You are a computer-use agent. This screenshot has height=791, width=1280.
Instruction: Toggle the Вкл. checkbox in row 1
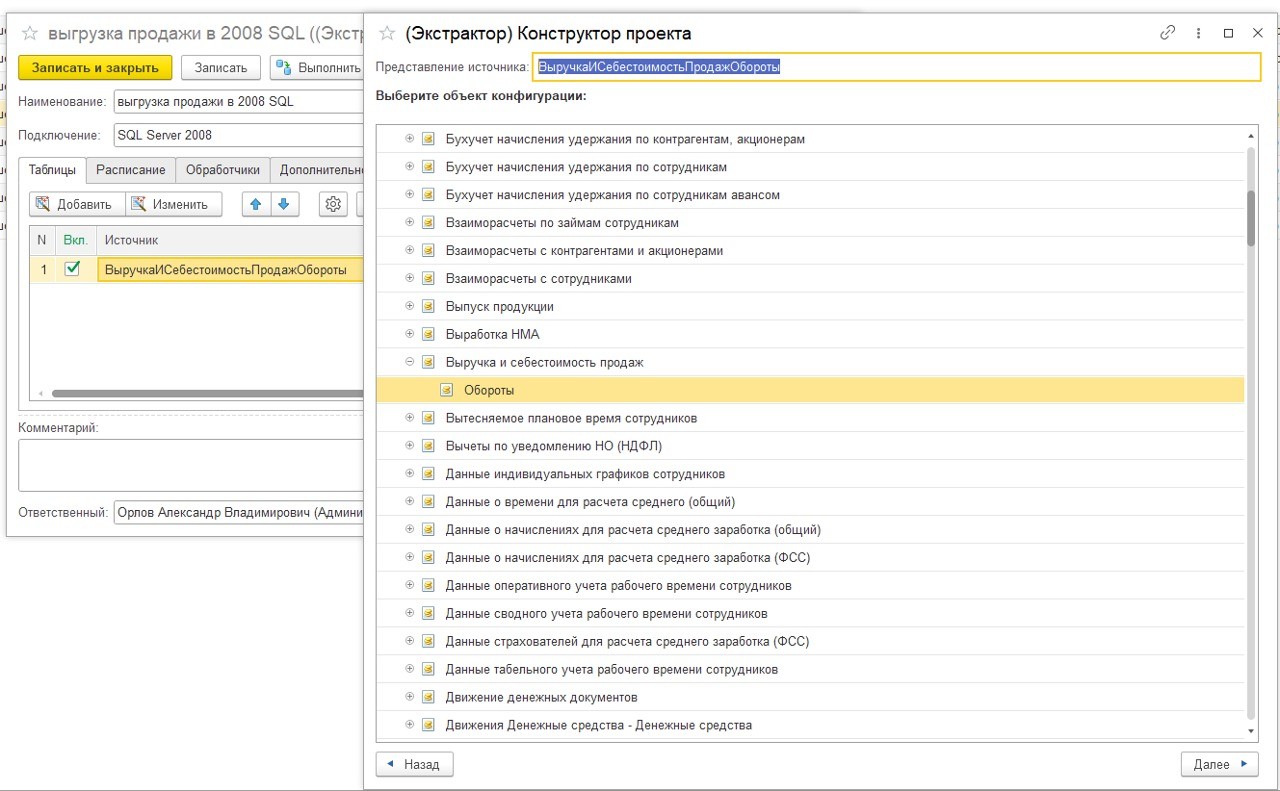[x=72, y=269]
